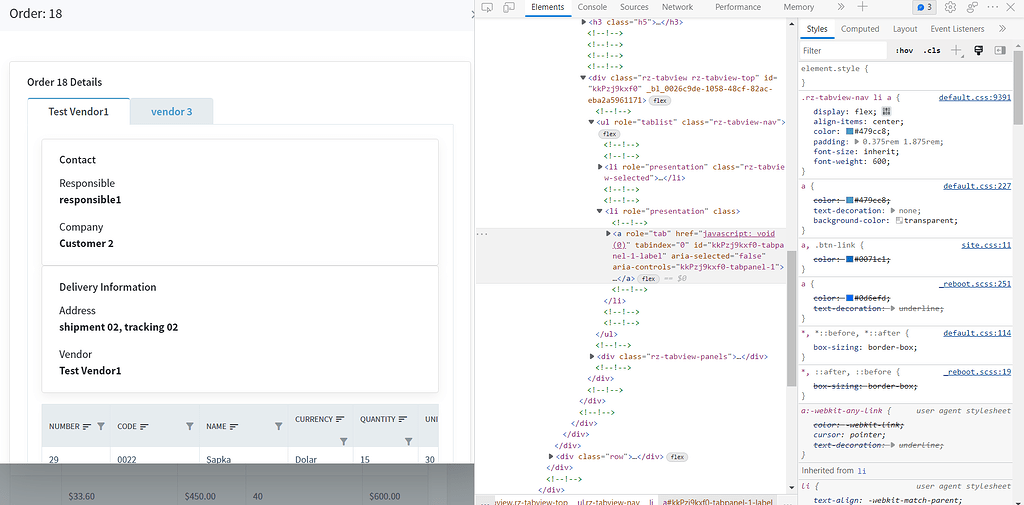The height and width of the screenshot is (505, 1024).
Task: Open the Sources tab
Action: pyautogui.click(x=634, y=7)
